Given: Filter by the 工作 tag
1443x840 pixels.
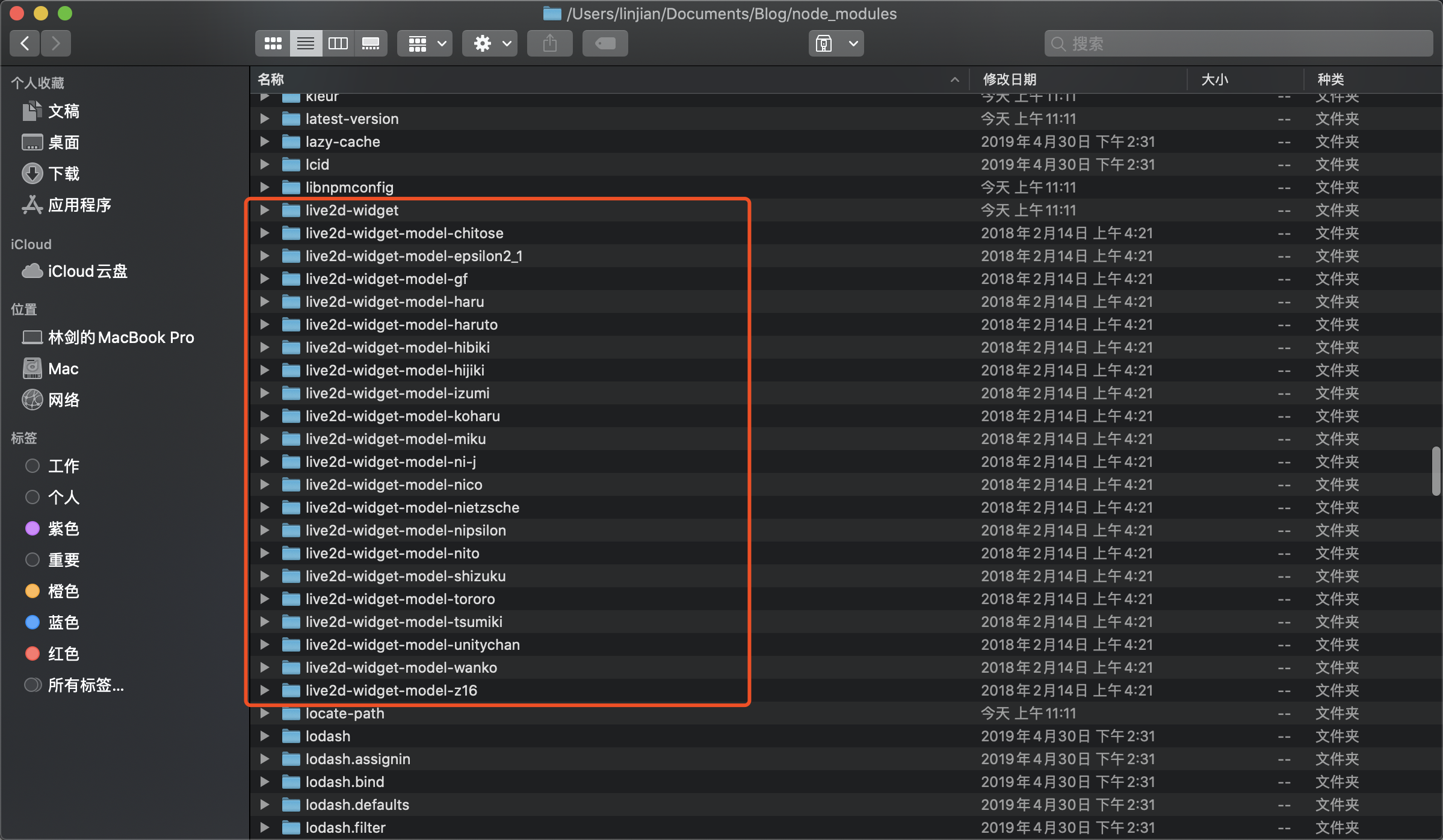Looking at the screenshot, I should click(x=52, y=466).
